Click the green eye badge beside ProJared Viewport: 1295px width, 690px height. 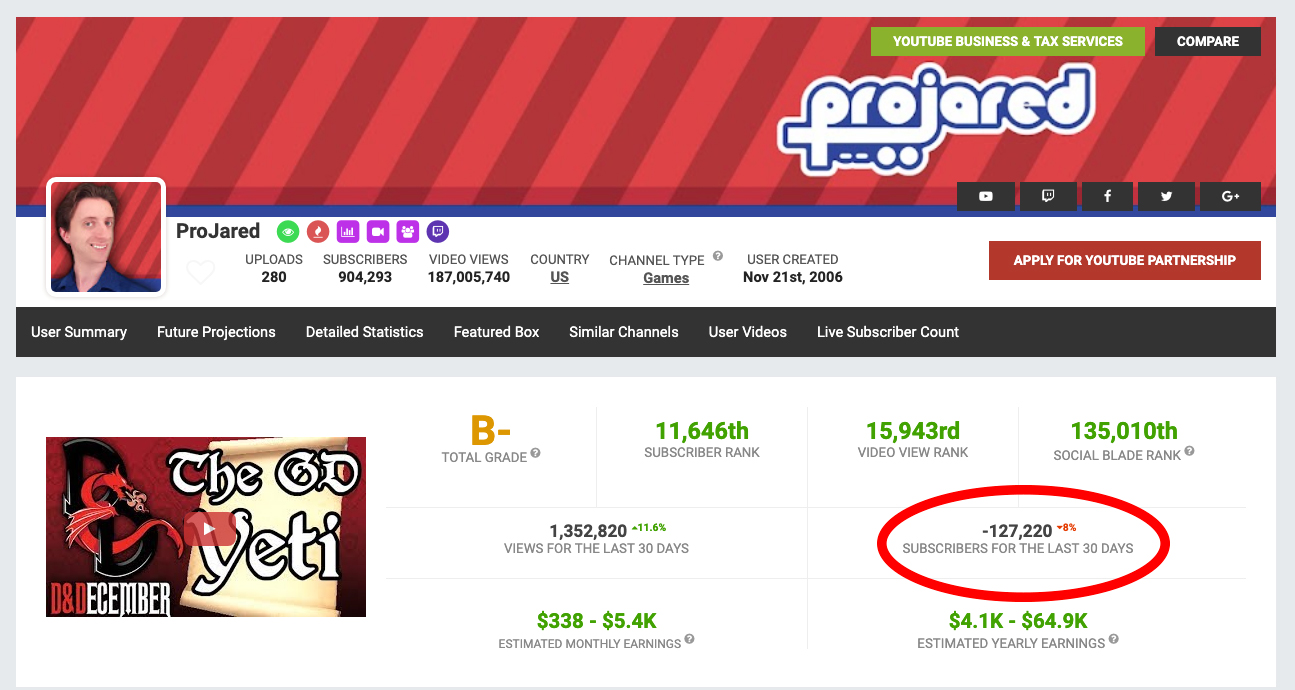coord(287,231)
